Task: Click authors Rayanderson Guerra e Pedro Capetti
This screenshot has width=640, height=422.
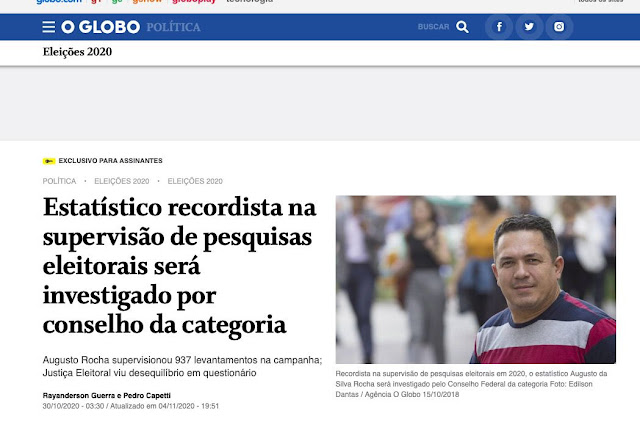Action: click(x=107, y=395)
